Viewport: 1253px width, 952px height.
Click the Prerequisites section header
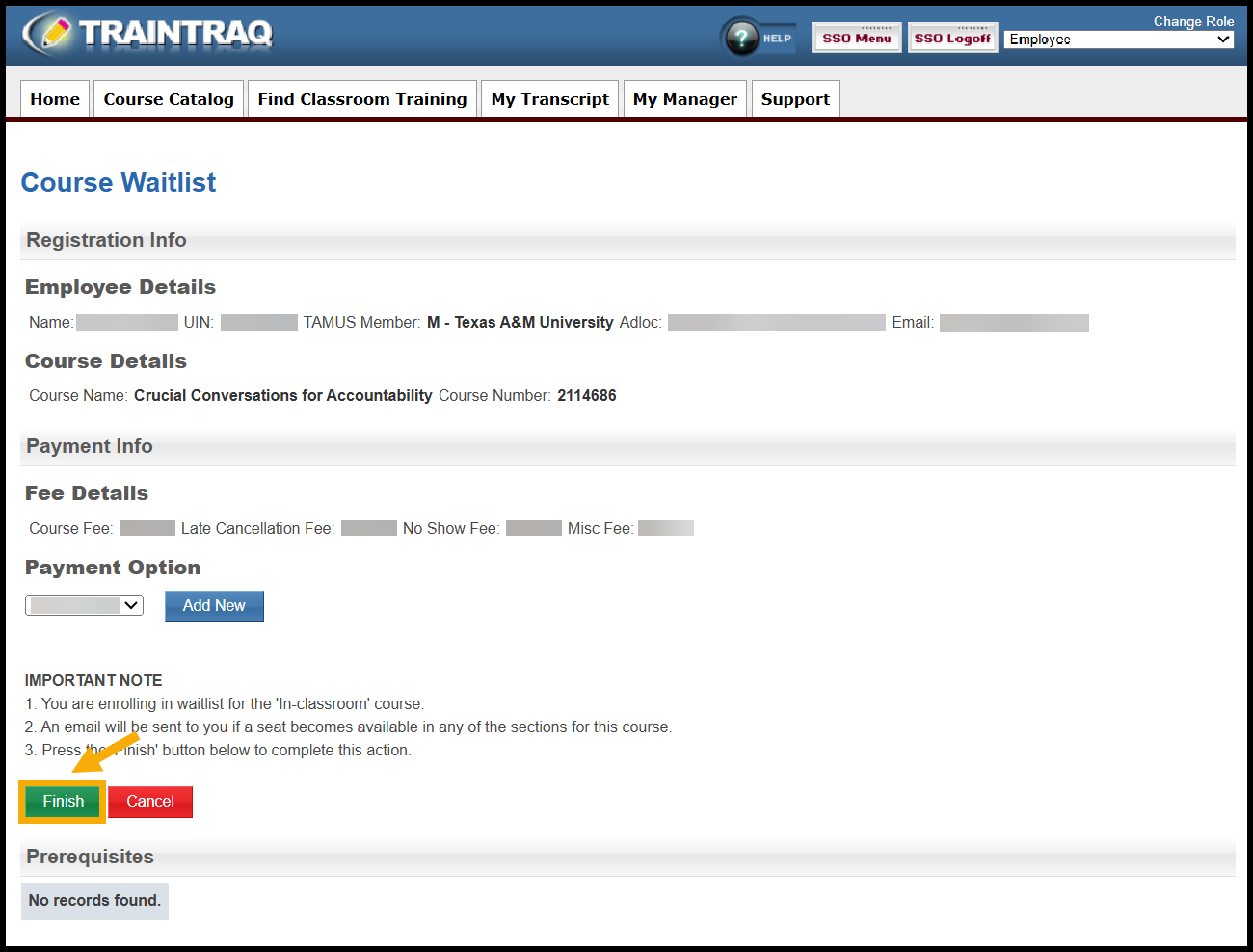pos(90,857)
